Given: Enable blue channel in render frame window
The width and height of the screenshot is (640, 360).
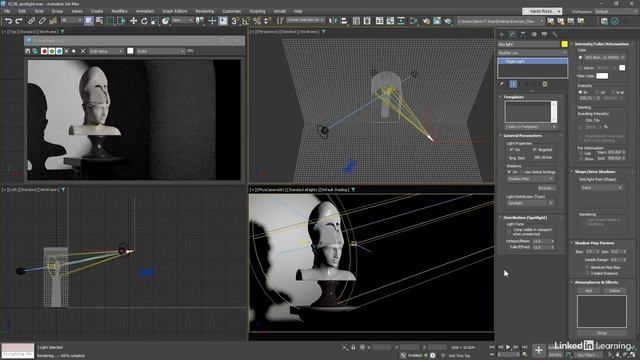Looking at the screenshot, I should point(59,51).
